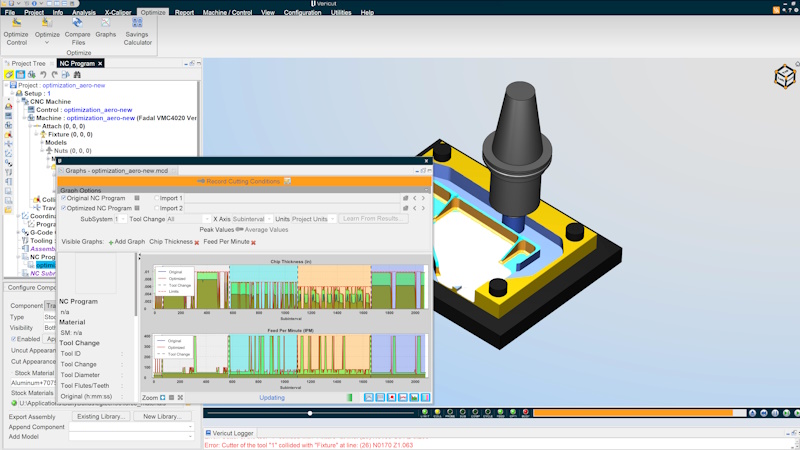The width and height of the screenshot is (800, 450).
Task: Toggle the Optimized NC Program checkbox
Action: tap(64, 208)
